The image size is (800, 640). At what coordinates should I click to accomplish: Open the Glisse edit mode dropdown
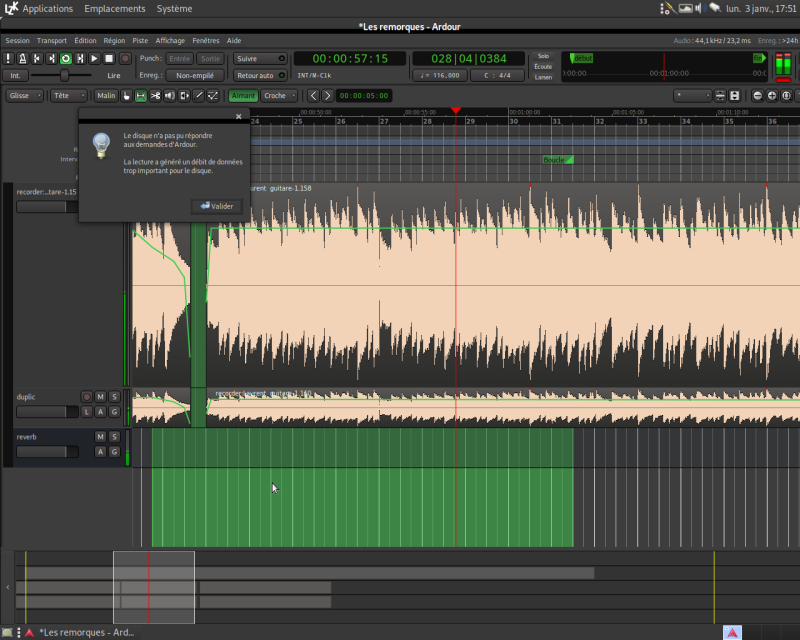coord(25,96)
